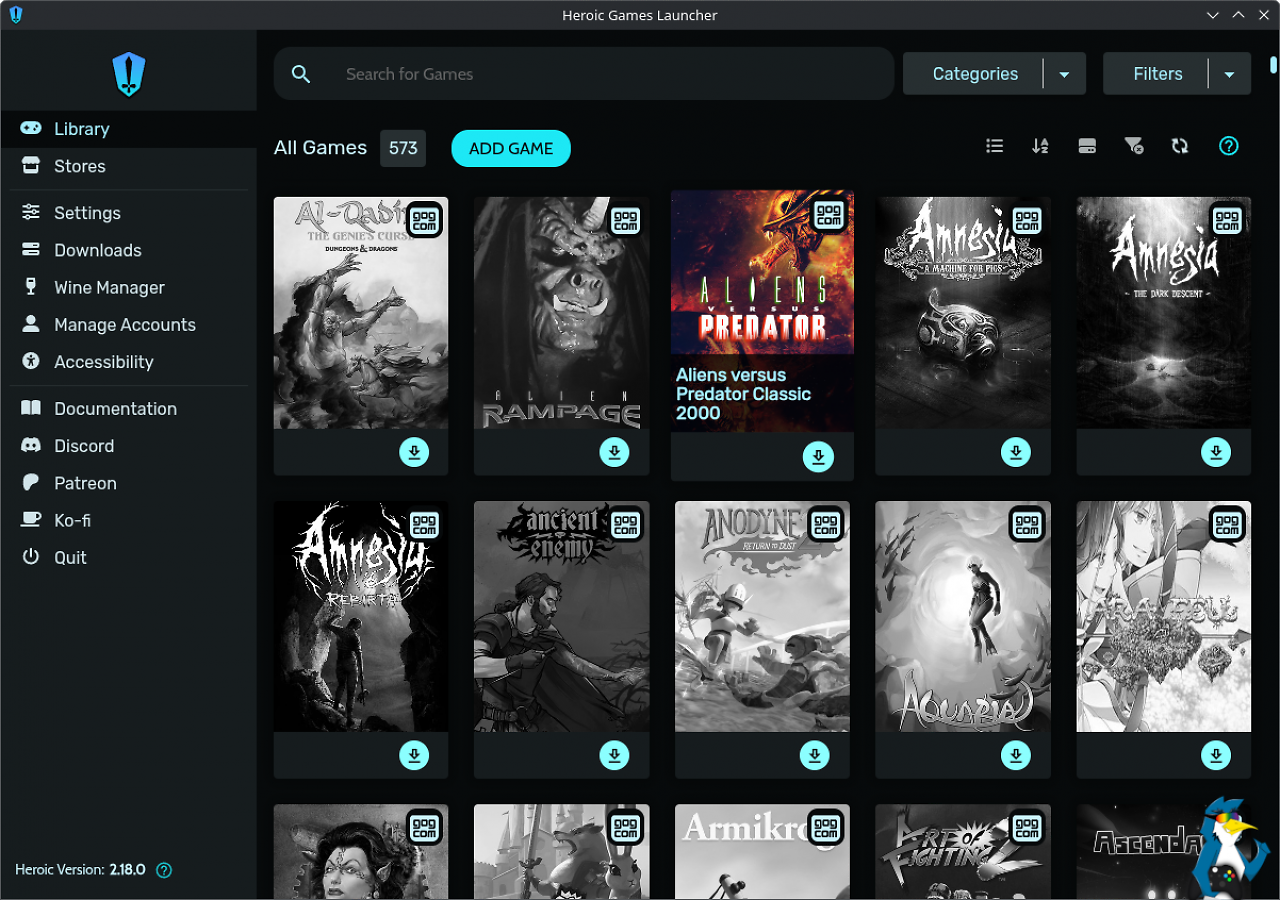
Task: Open the Patreon link
Action: (128, 482)
